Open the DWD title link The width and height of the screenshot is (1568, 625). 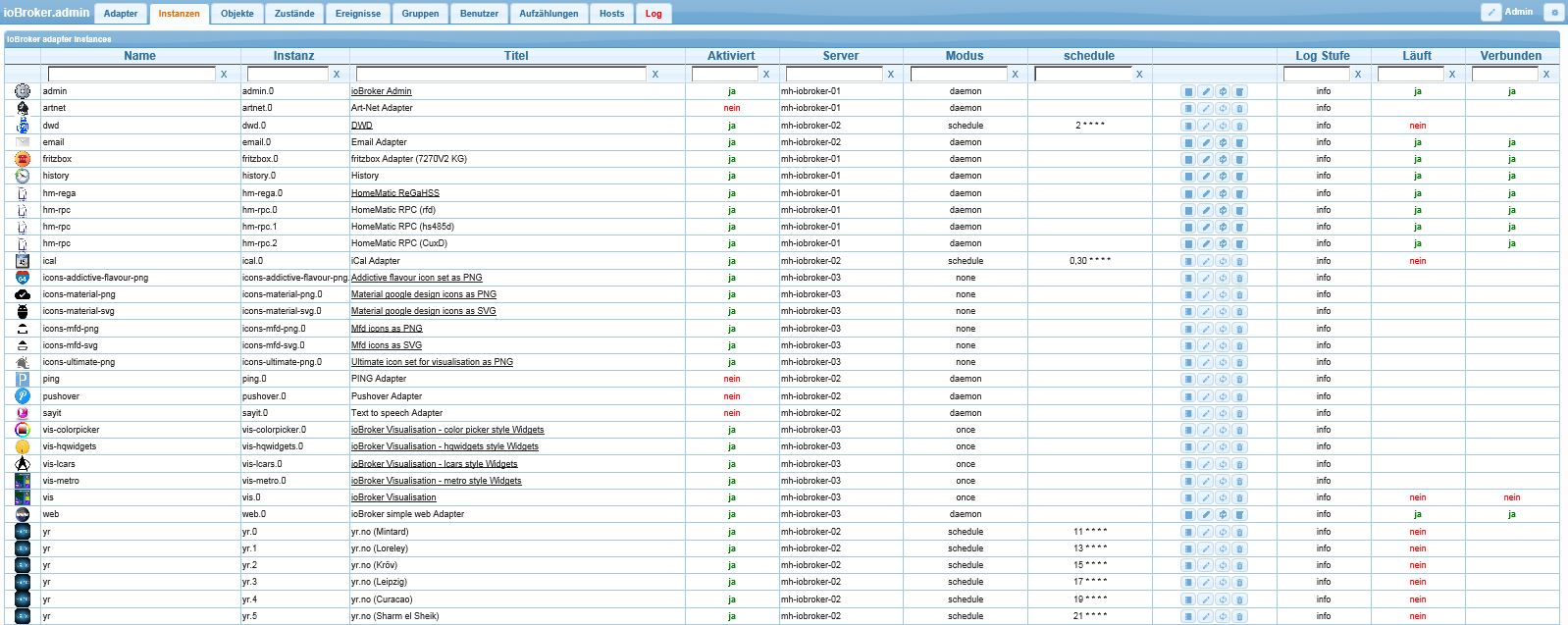(x=362, y=126)
